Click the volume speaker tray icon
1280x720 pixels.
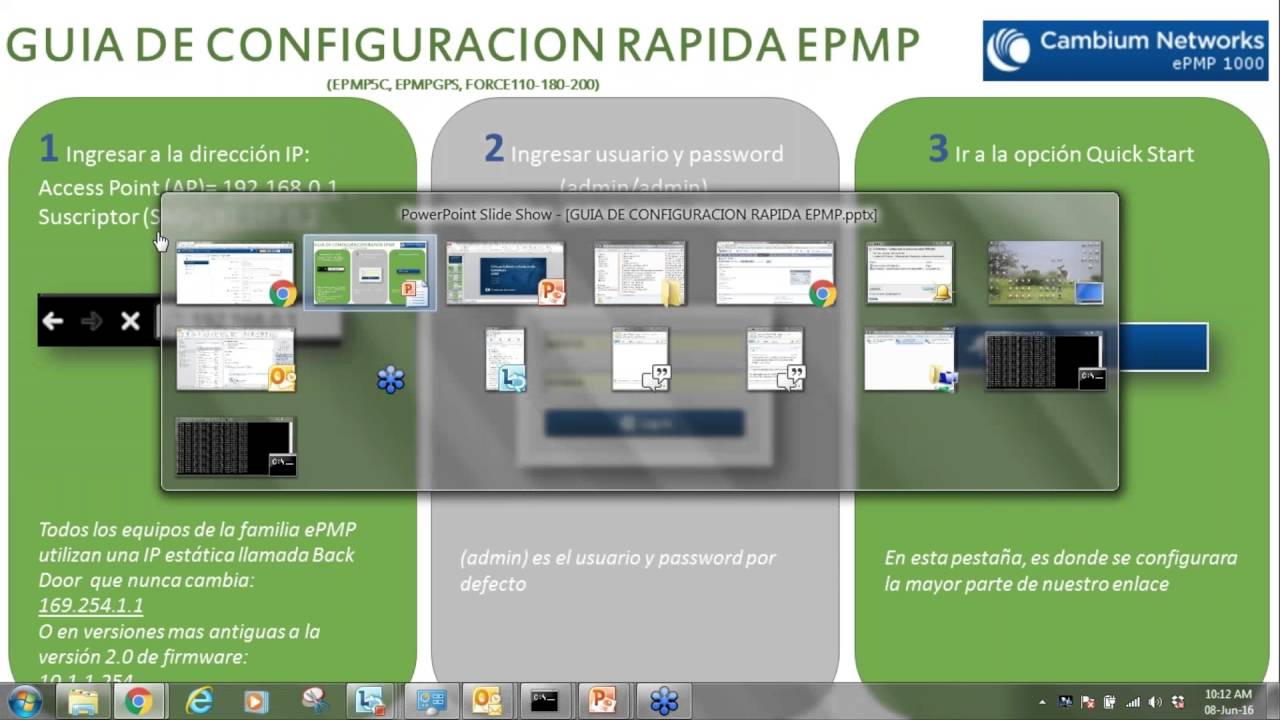point(1155,702)
